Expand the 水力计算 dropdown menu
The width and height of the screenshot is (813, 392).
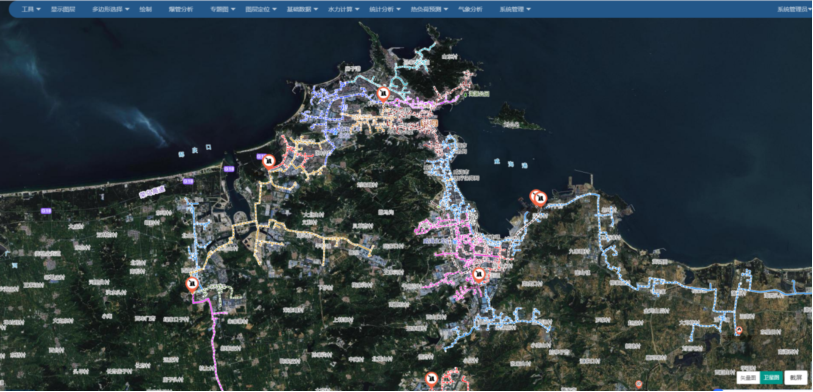(x=343, y=9)
